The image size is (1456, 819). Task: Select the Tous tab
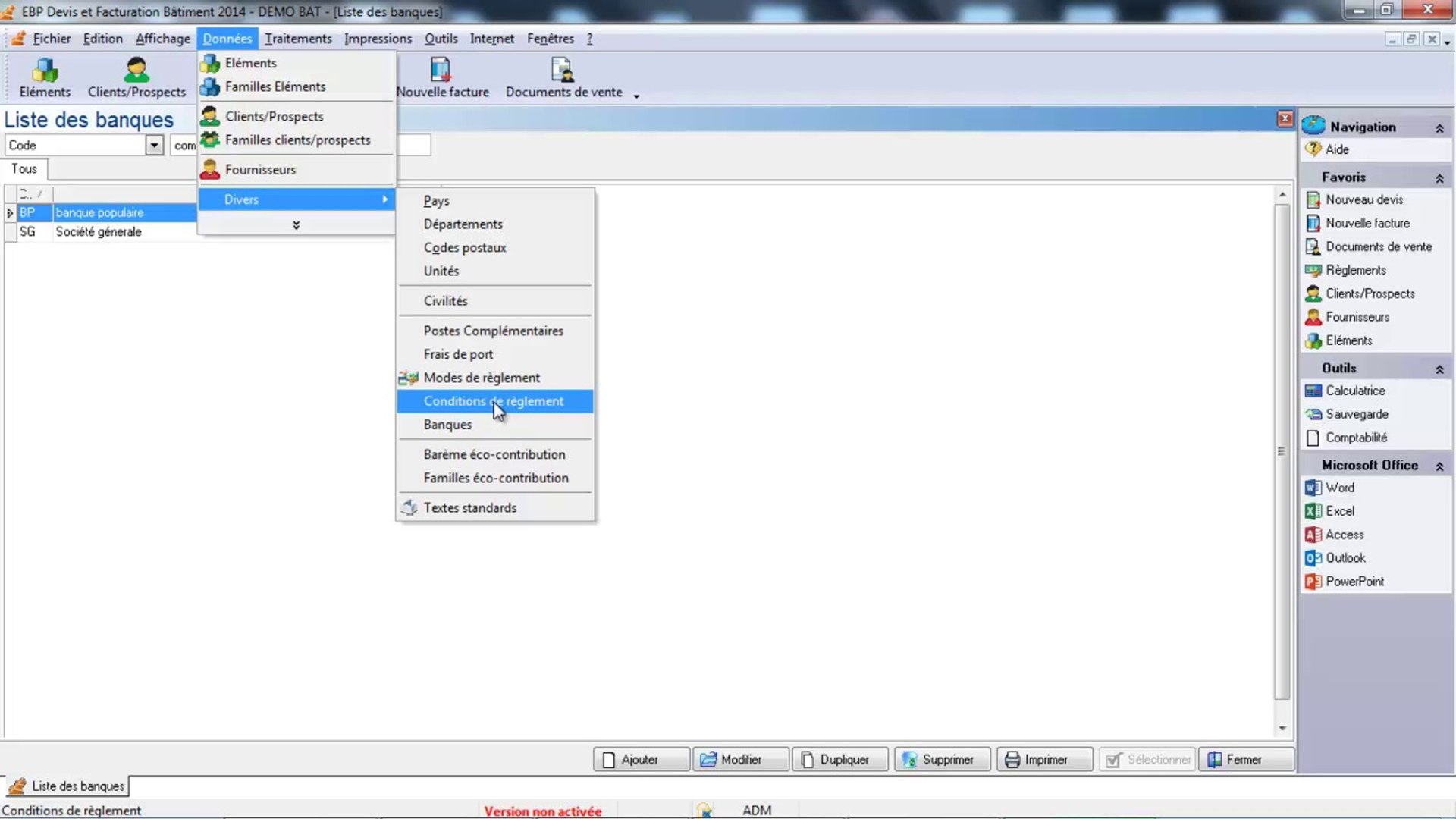point(24,169)
